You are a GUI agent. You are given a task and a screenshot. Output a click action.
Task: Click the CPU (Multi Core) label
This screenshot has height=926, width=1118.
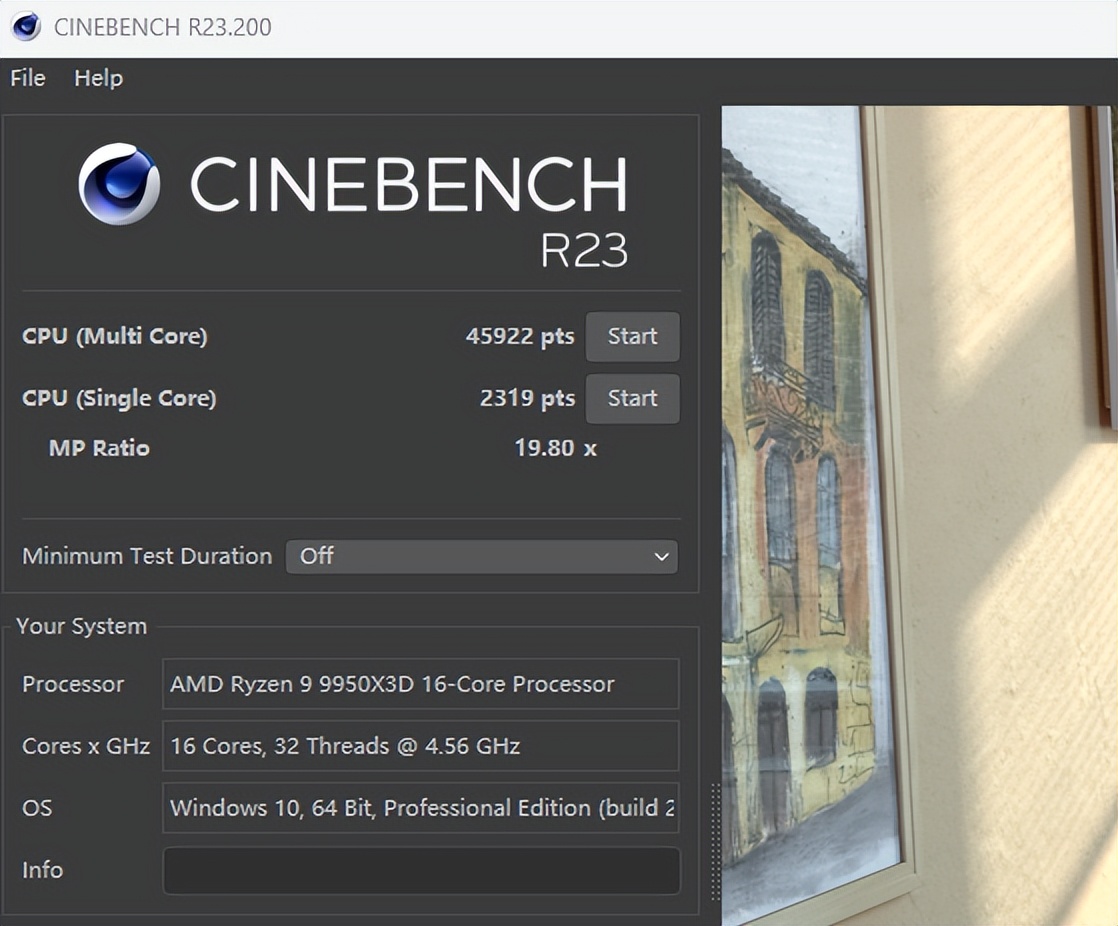pyautogui.click(x=115, y=336)
